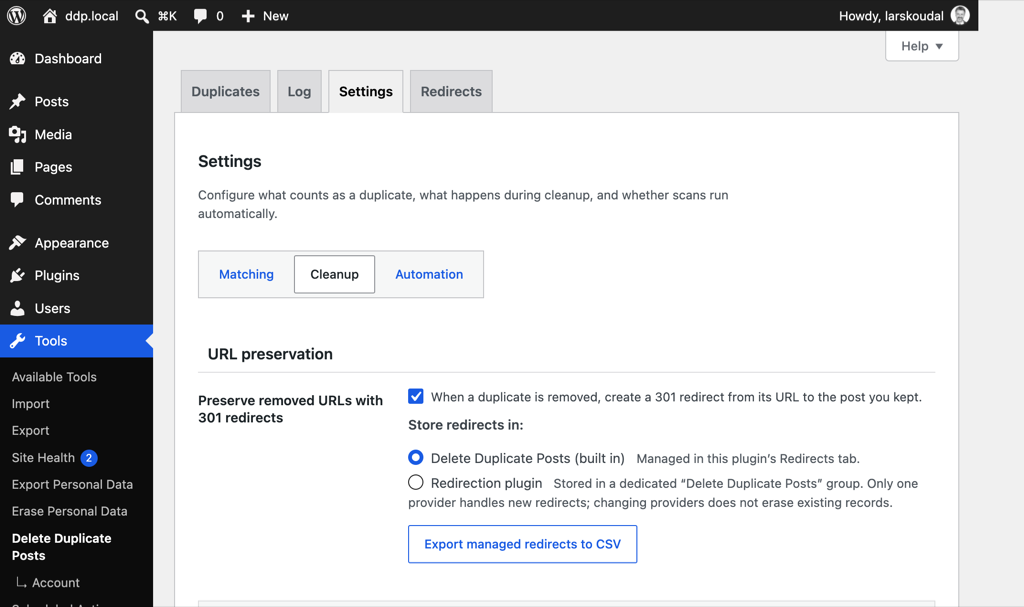Switch to the Log tab
The height and width of the screenshot is (607, 1024).
[x=299, y=91]
